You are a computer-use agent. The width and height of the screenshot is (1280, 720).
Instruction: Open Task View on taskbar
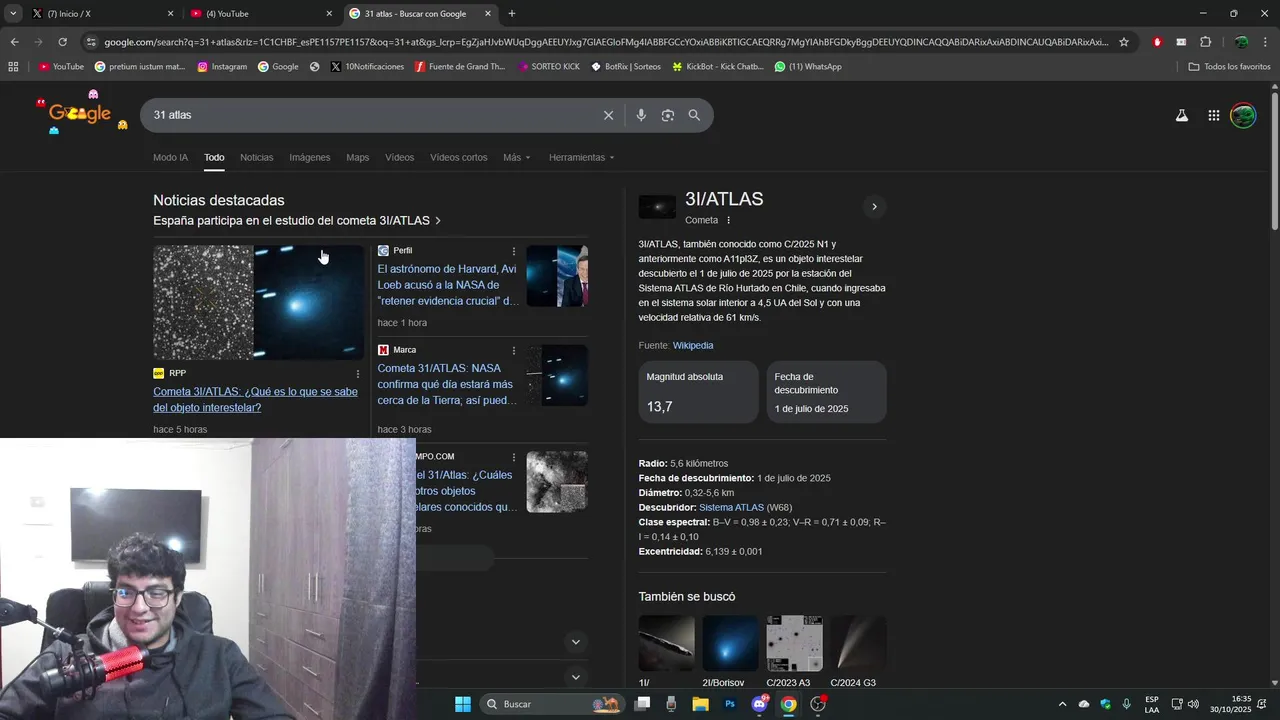click(642, 704)
